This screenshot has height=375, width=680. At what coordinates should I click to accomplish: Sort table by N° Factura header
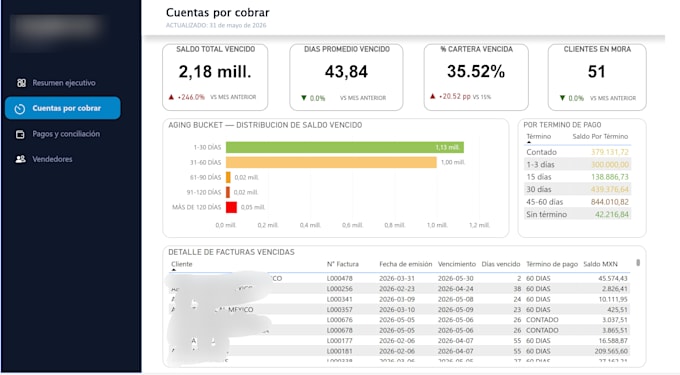coord(343,264)
